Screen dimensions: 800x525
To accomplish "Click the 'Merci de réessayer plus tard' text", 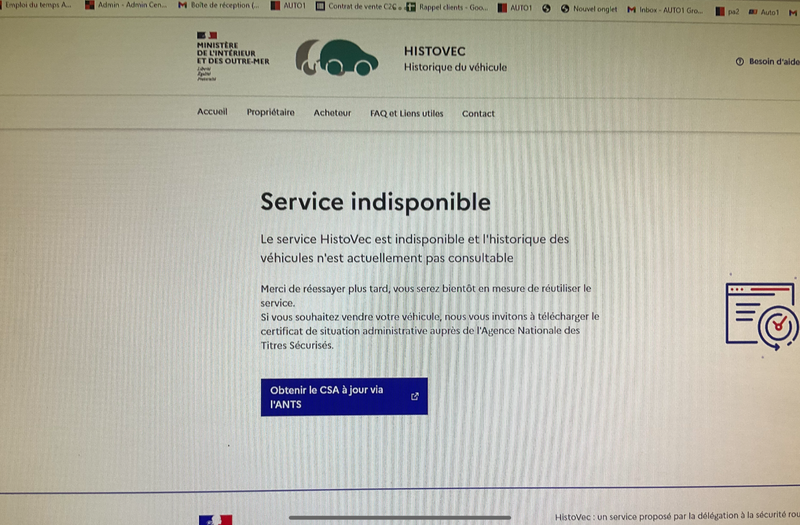I will [426, 295].
